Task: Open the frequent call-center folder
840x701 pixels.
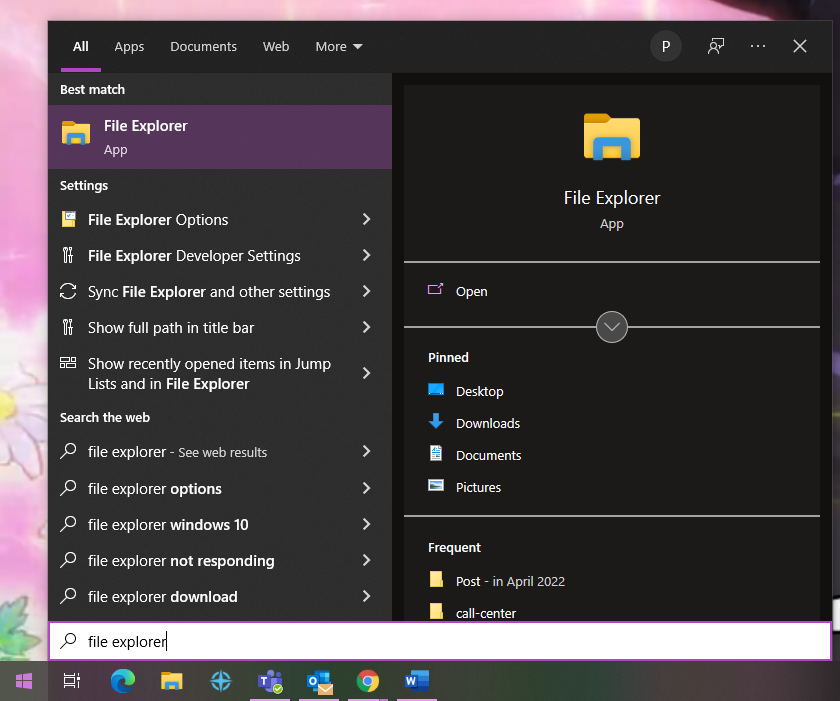Action: pyautogui.click(x=484, y=612)
